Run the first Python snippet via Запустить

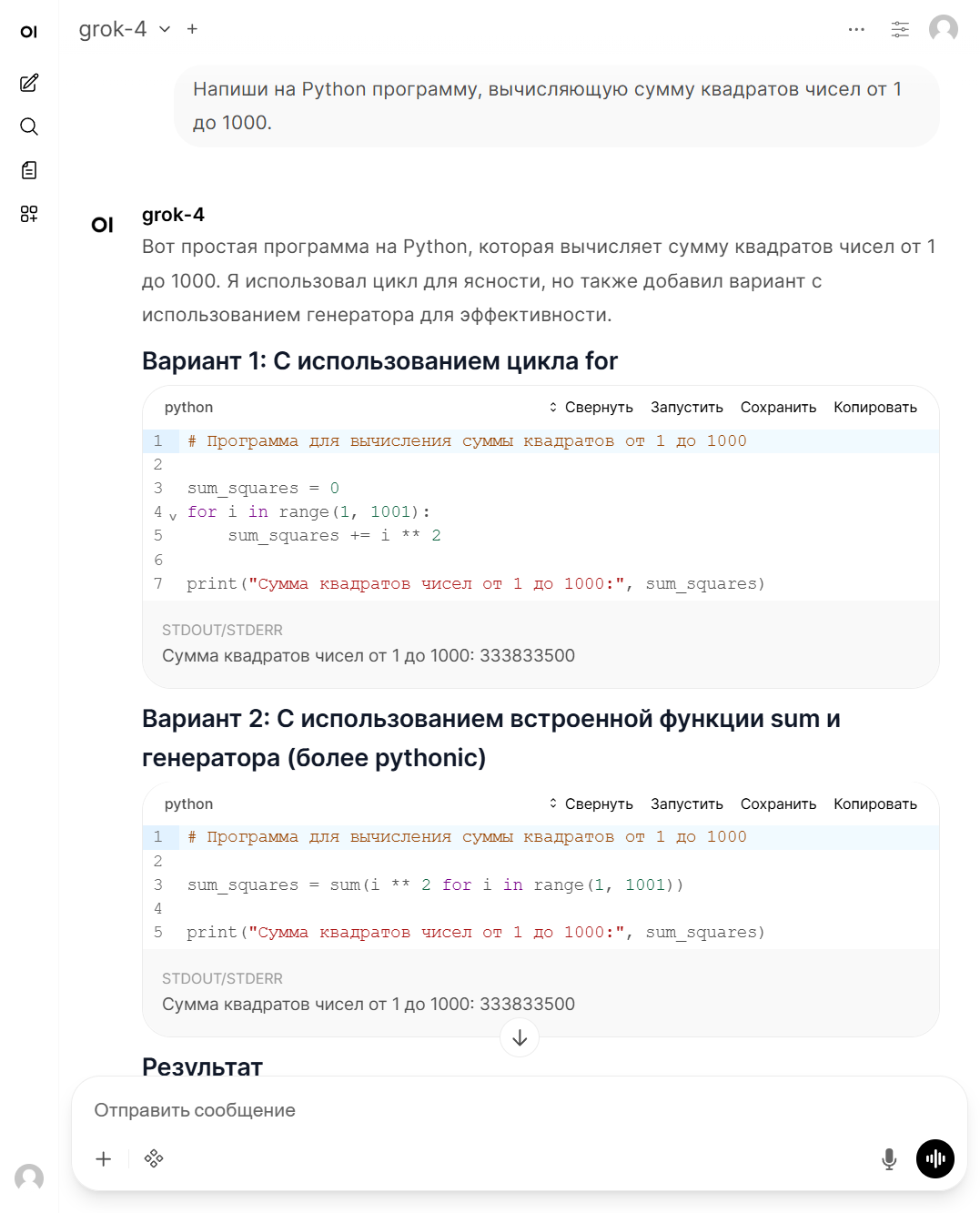click(686, 407)
